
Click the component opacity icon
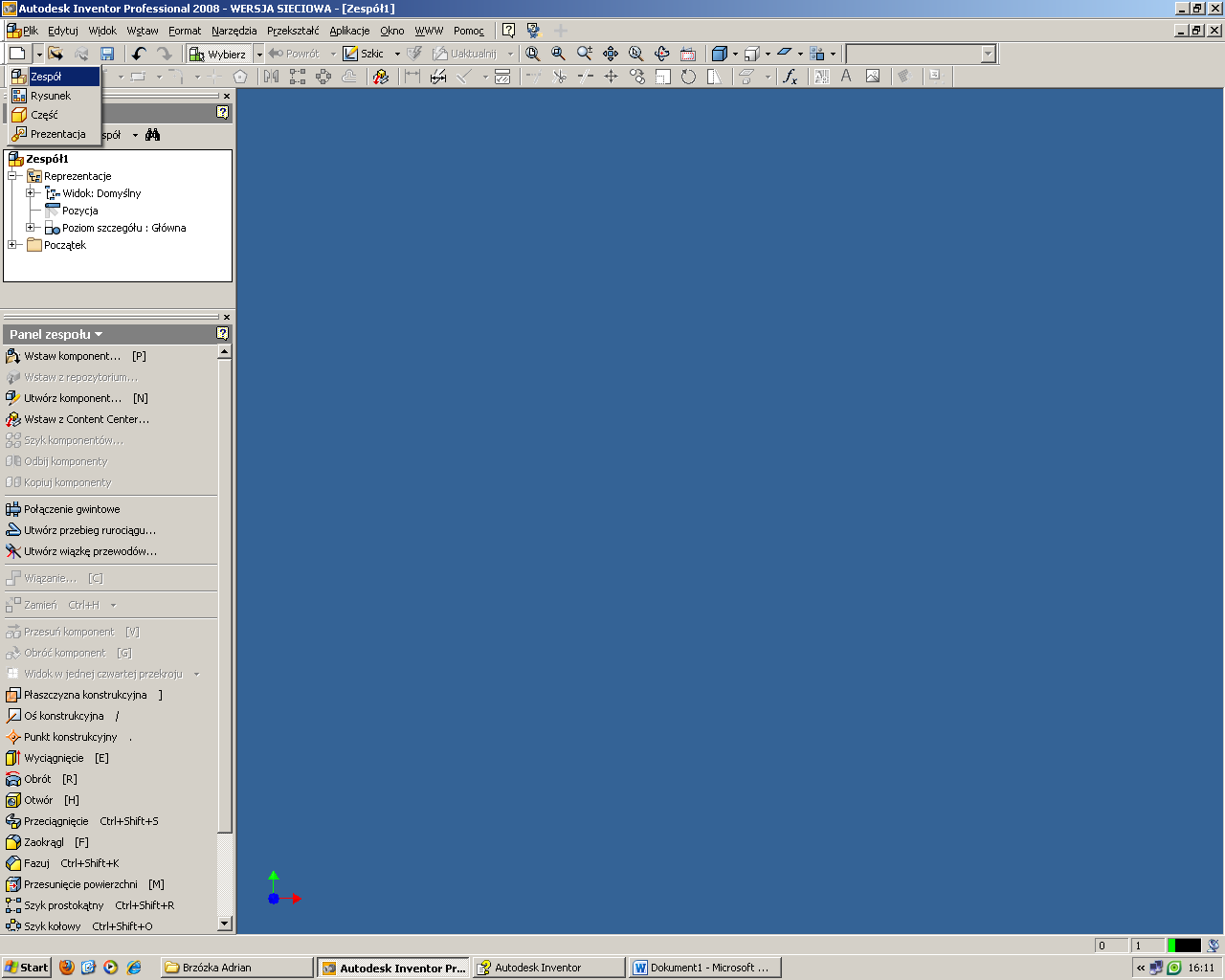tap(817, 54)
